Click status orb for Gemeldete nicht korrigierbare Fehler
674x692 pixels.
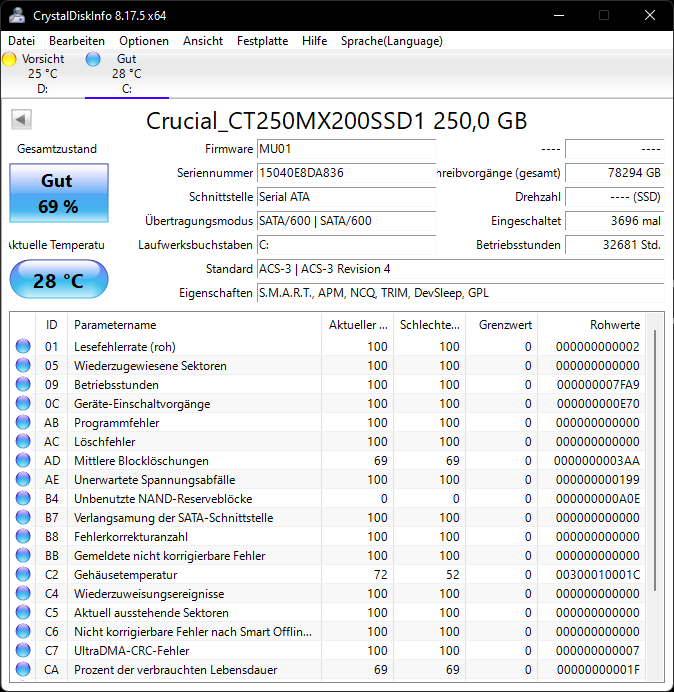[x=23, y=555]
